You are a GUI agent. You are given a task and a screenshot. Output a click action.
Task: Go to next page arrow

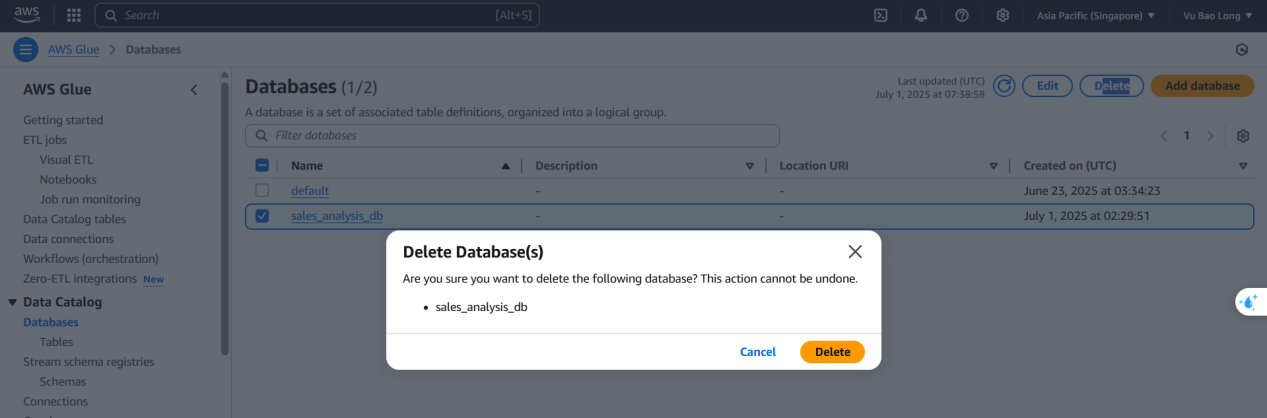pos(1210,135)
